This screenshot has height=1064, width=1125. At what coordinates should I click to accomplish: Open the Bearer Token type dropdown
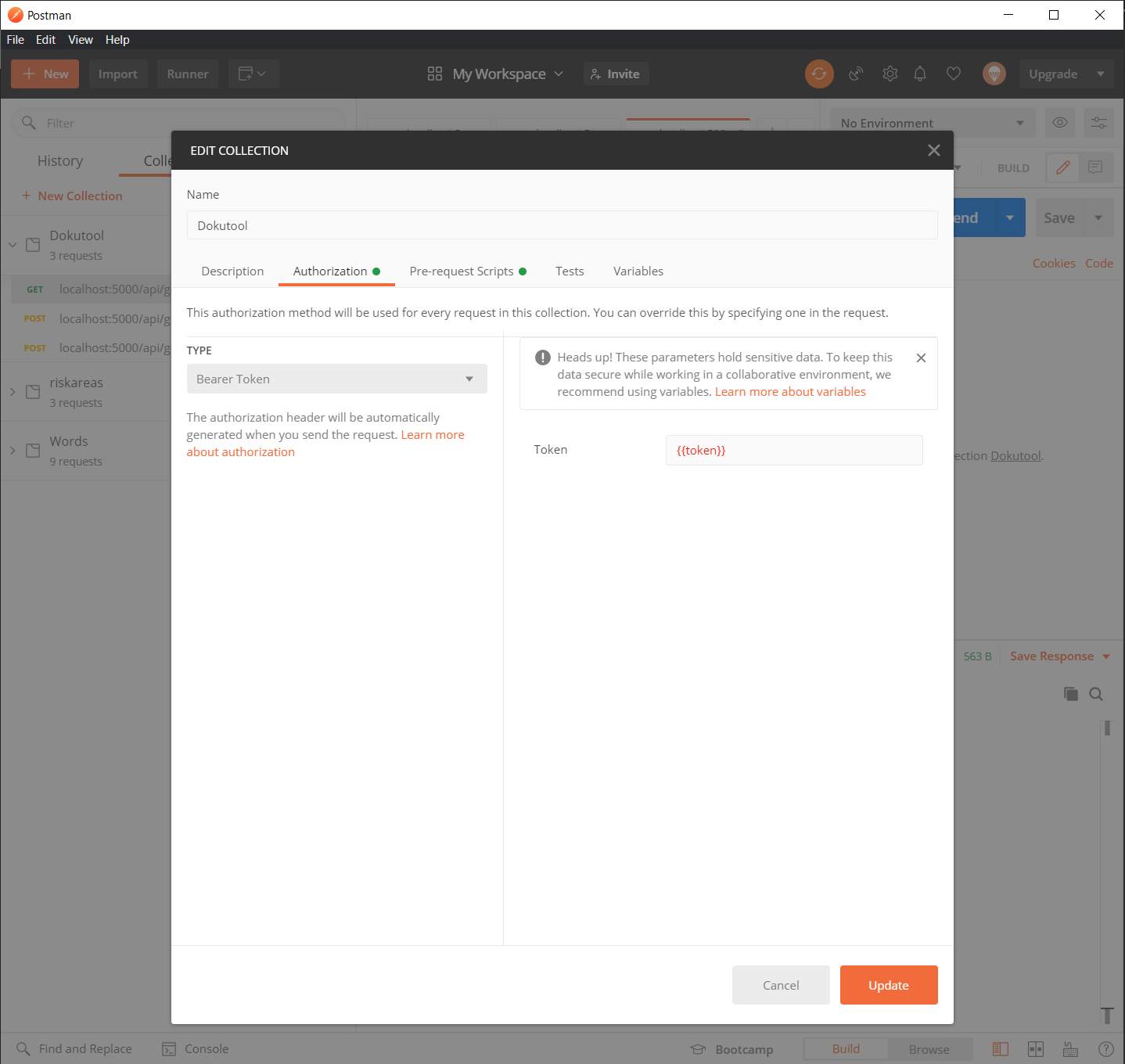(336, 379)
